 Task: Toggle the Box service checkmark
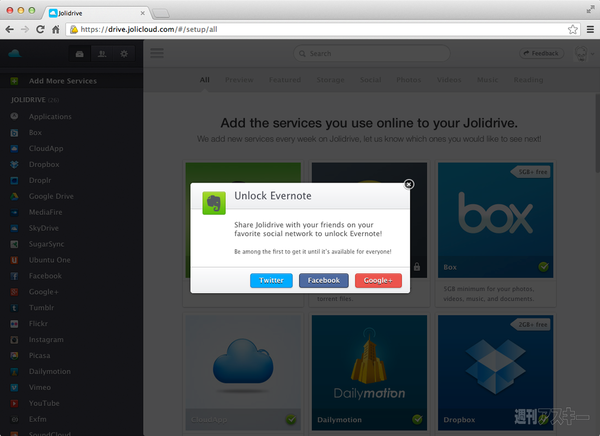(x=543, y=266)
